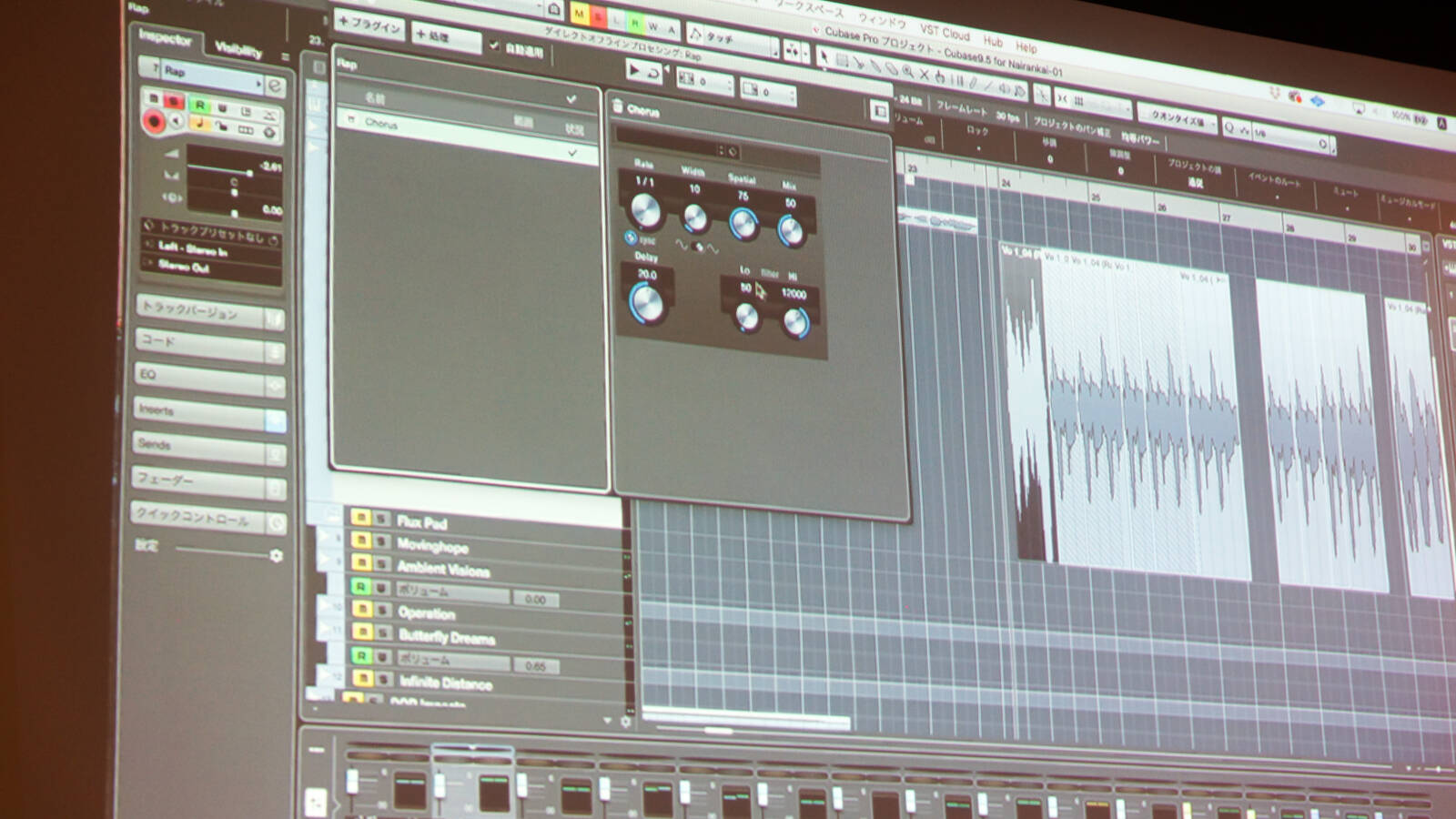Click ruler bar 25 marker
The image size is (1456, 819).
1095,197
